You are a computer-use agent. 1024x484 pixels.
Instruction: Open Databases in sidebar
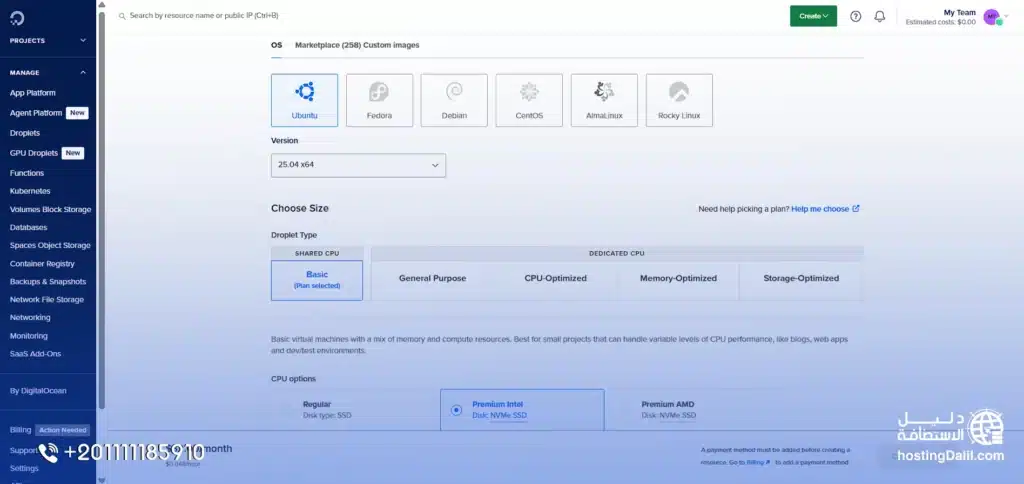pyautogui.click(x=28, y=227)
